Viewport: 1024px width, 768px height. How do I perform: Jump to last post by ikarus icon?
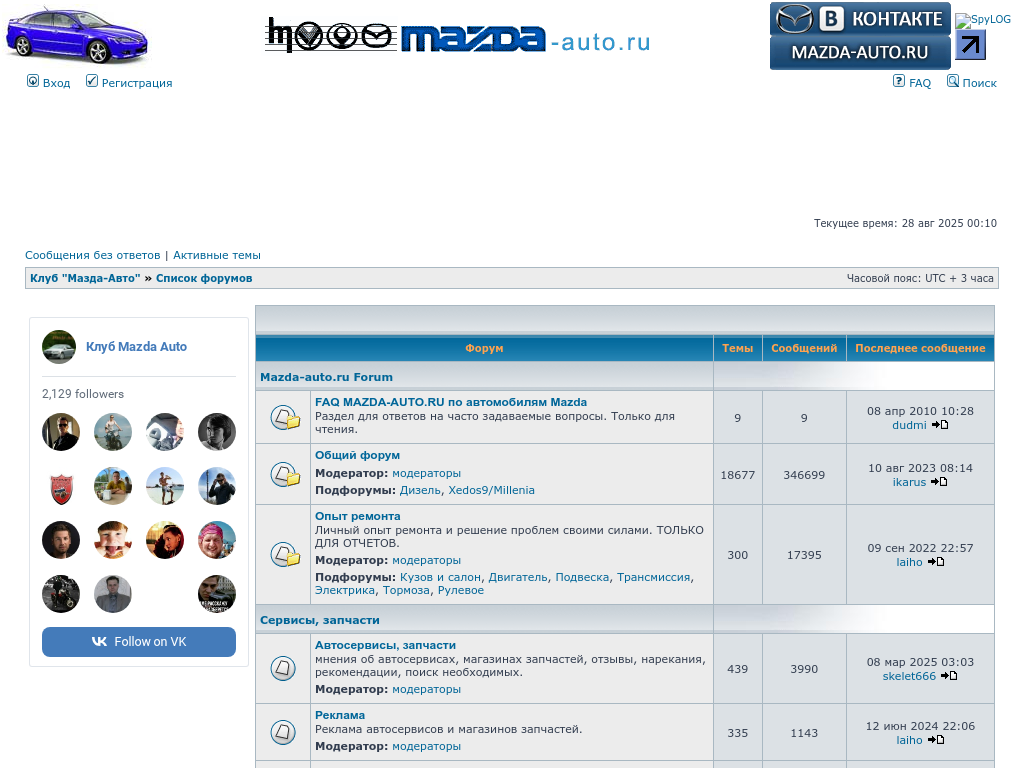[x=939, y=482]
